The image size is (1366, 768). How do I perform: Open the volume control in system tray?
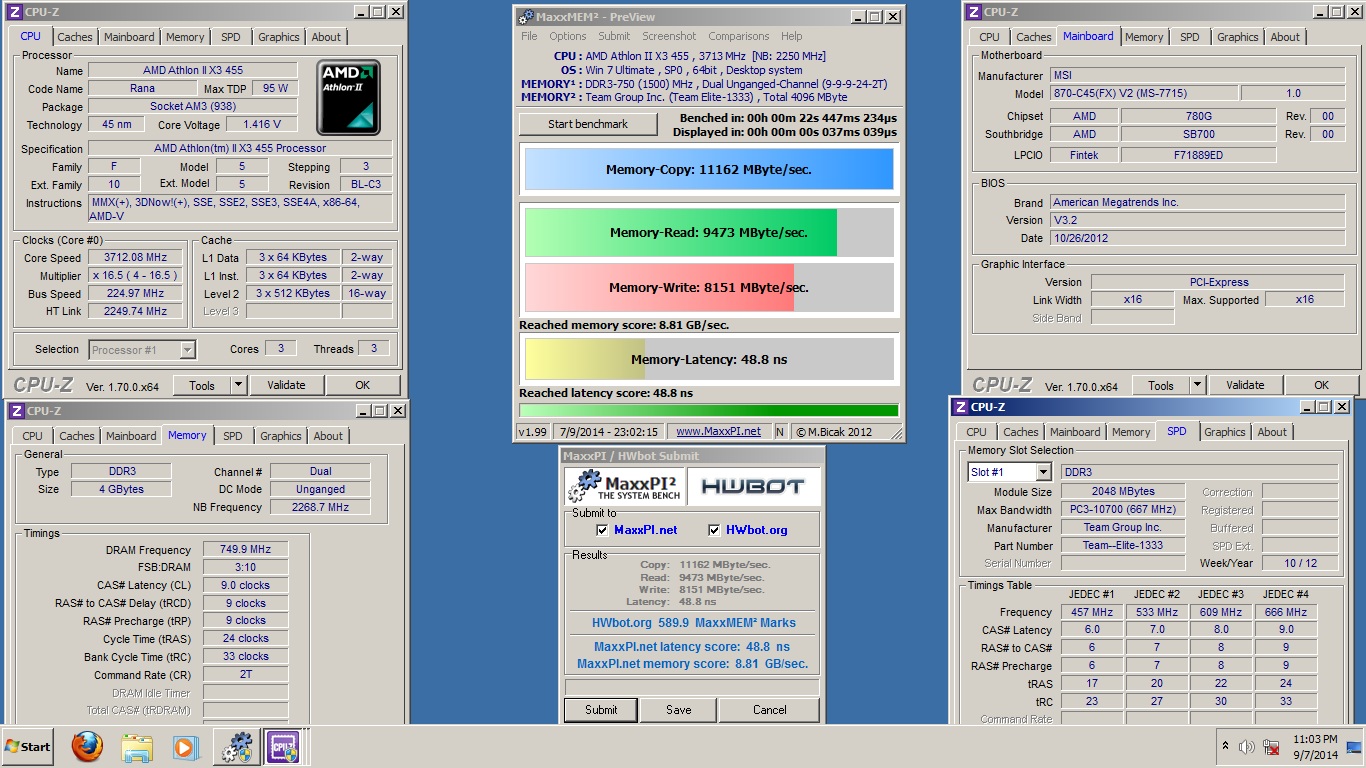click(x=1246, y=747)
